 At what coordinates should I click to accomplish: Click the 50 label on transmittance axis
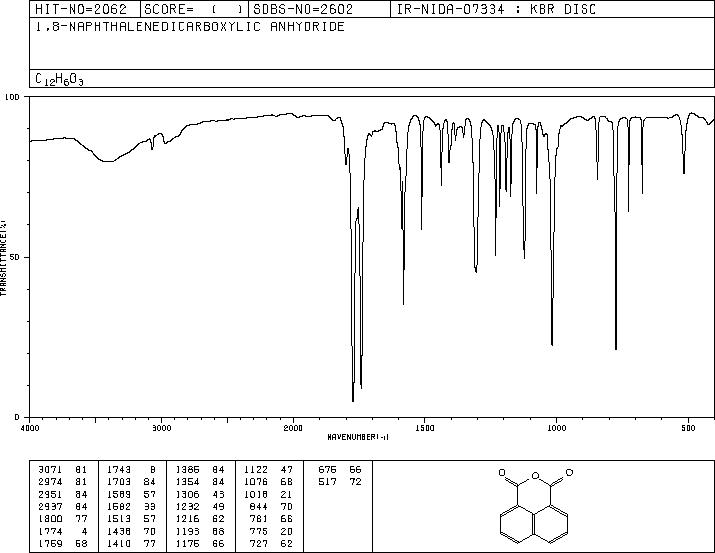pos(16,257)
